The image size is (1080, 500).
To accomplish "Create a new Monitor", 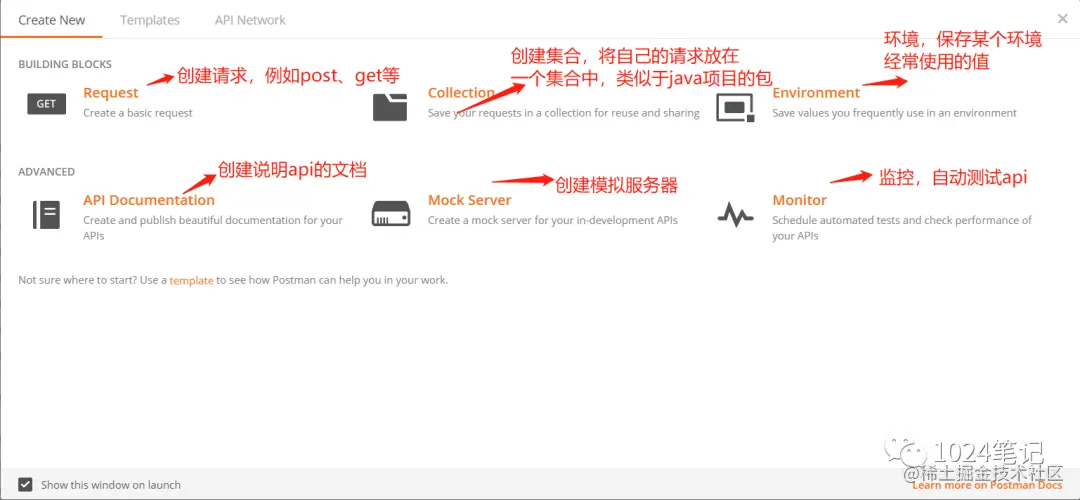I will [x=799, y=200].
